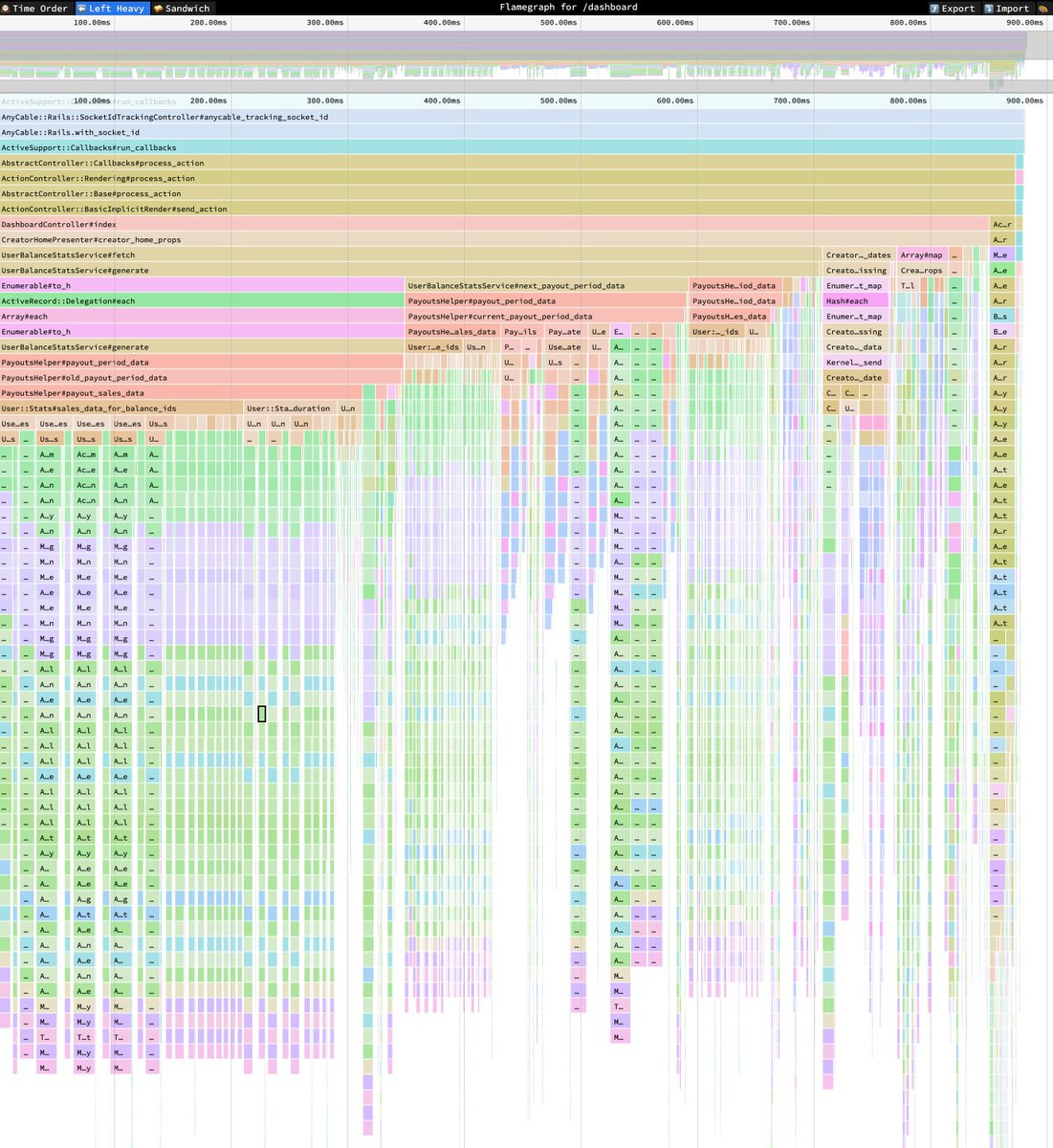Viewport: 1053px width, 1148px height.
Task: Select the Array#map frame
Action: coord(921,254)
